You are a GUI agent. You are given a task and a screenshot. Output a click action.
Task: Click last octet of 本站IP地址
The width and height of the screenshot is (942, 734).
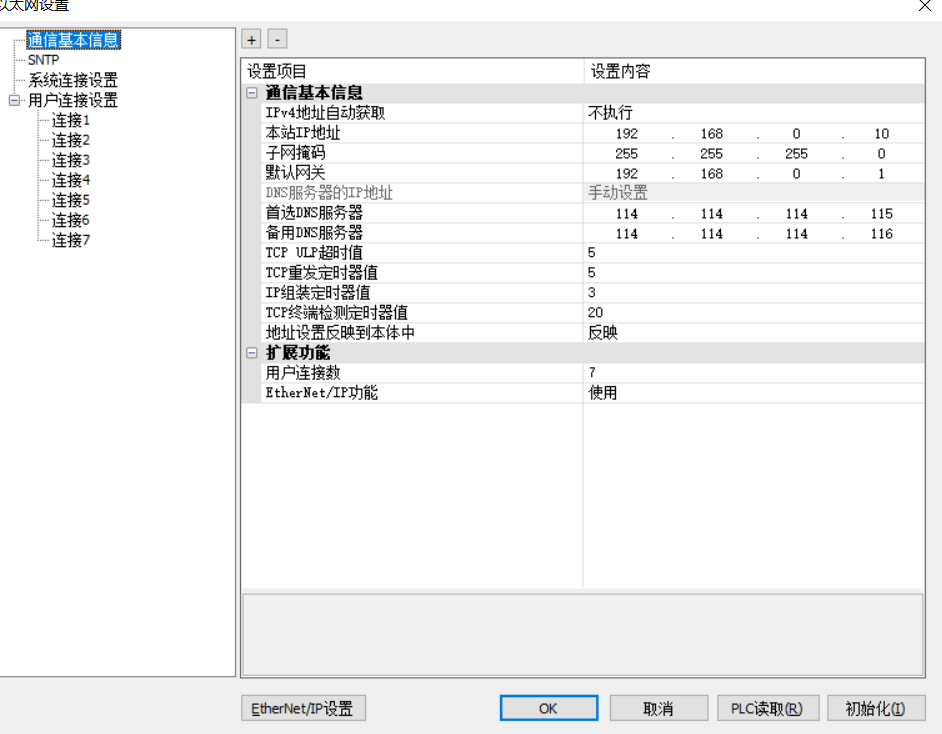click(881, 133)
